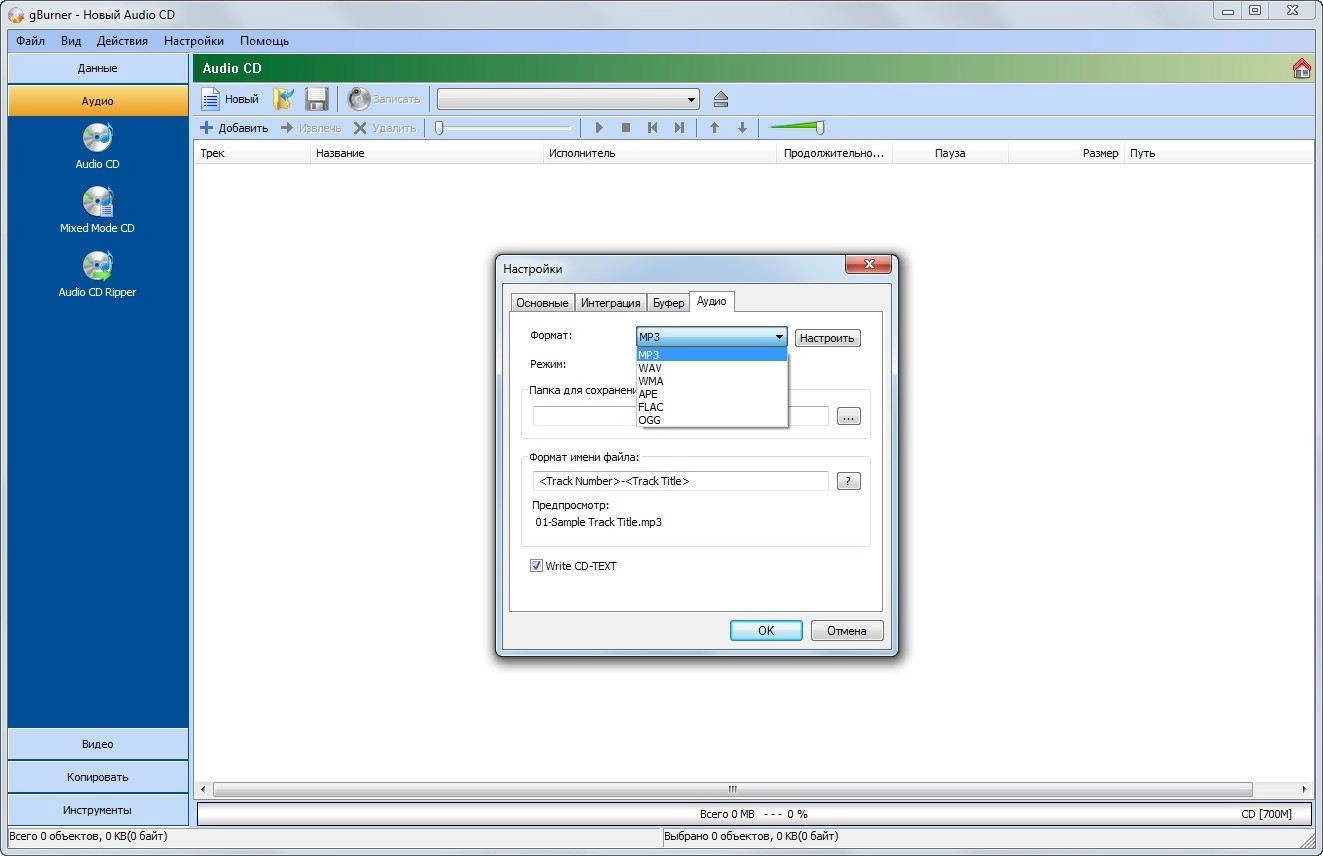
Task: Launch the Audio CD Ripper icon
Action: [x=97, y=274]
